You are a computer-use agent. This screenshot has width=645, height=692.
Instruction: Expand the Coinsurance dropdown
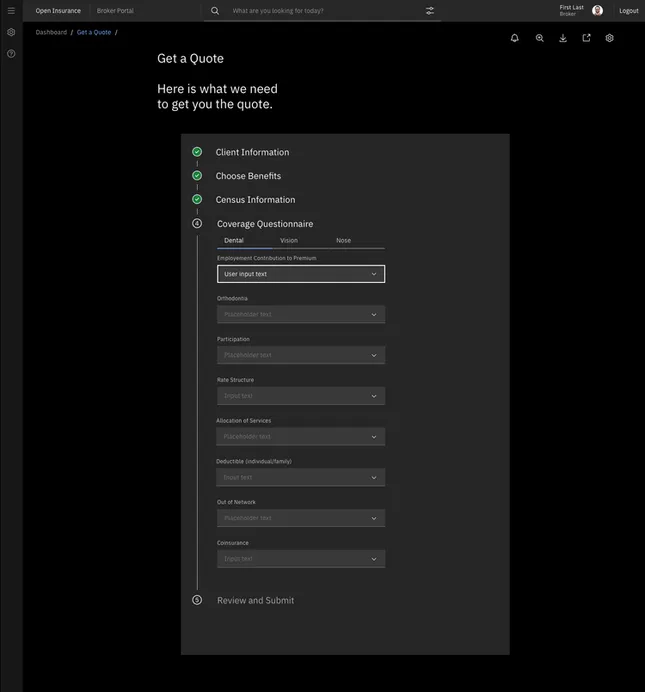tap(301, 559)
